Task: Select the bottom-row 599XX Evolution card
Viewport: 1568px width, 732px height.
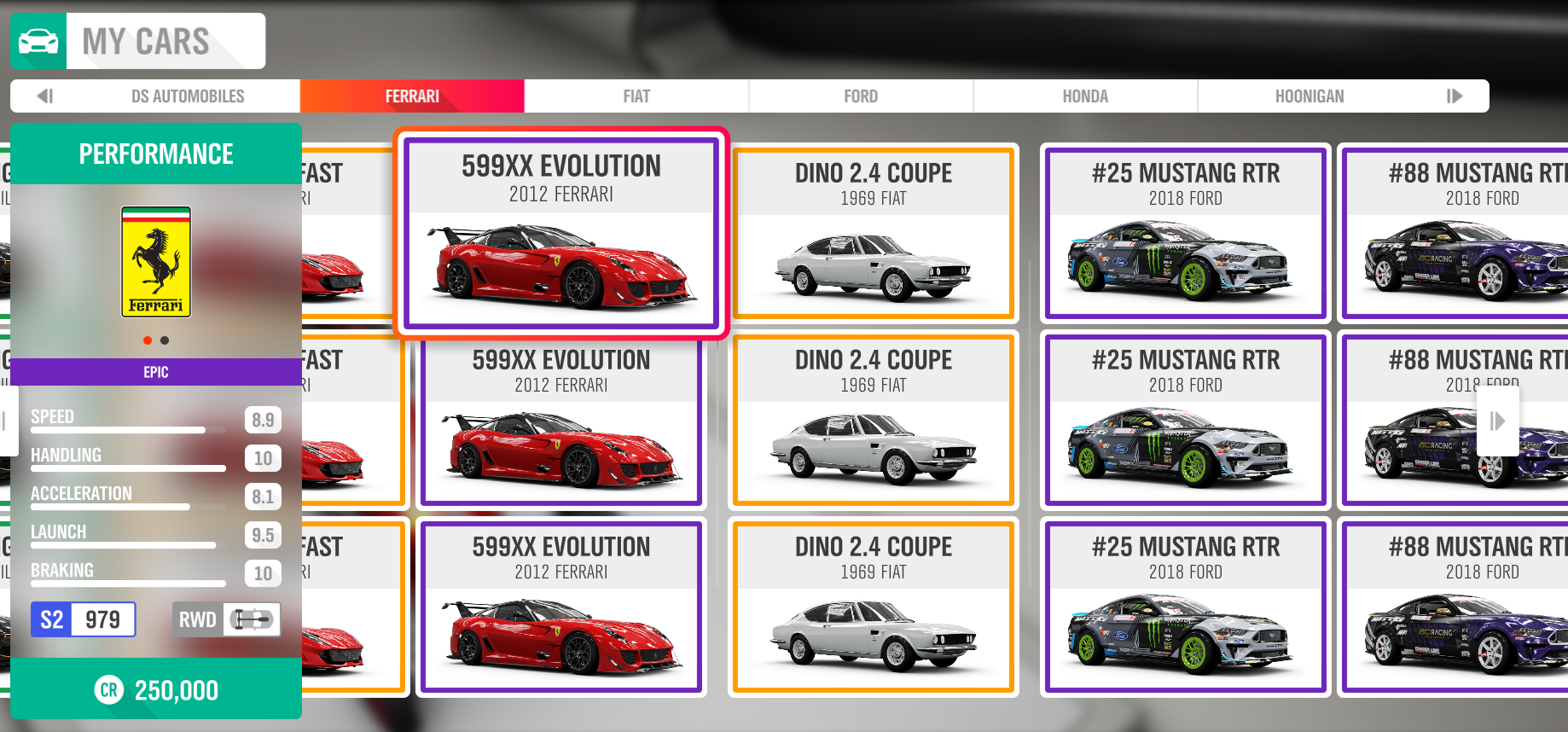Action: (561, 607)
